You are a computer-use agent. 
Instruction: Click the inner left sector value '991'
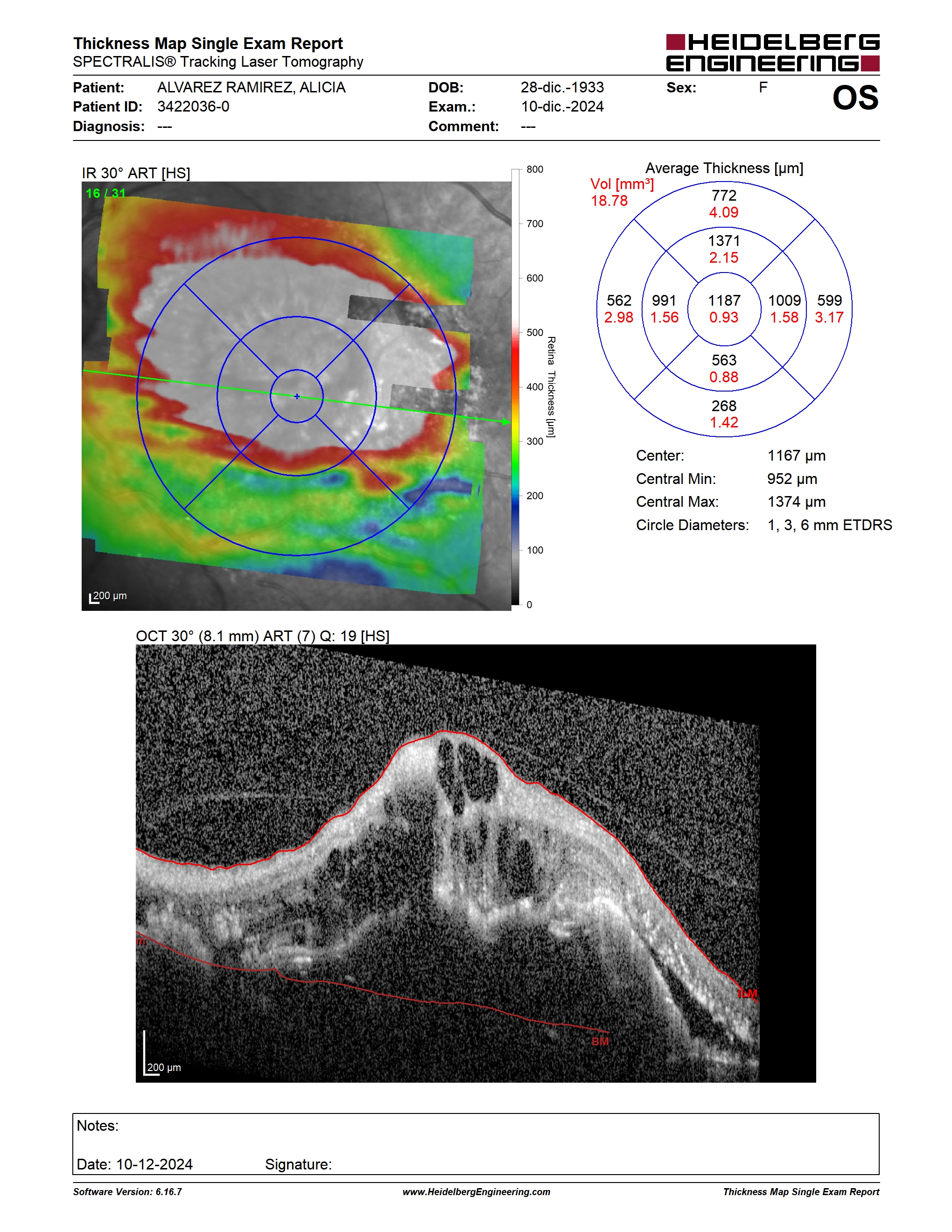(x=665, y=301)
